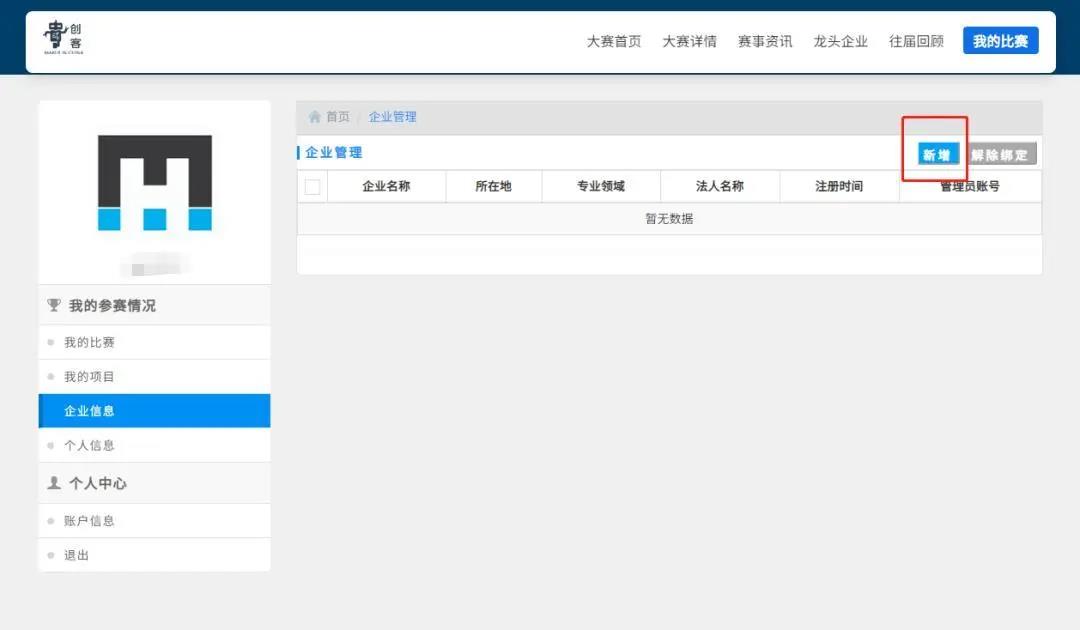Click the home icon in breadcrumb
Viewport: 1080px width, 630px height.
[x=315, y=117]
